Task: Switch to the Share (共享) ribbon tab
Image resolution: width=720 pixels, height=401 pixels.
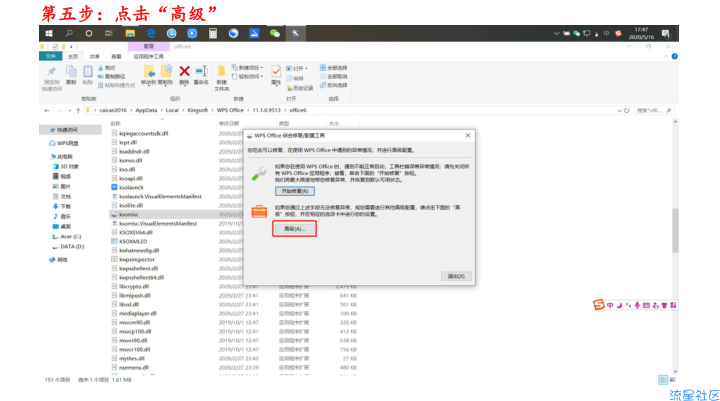Action: pos(94,56)
